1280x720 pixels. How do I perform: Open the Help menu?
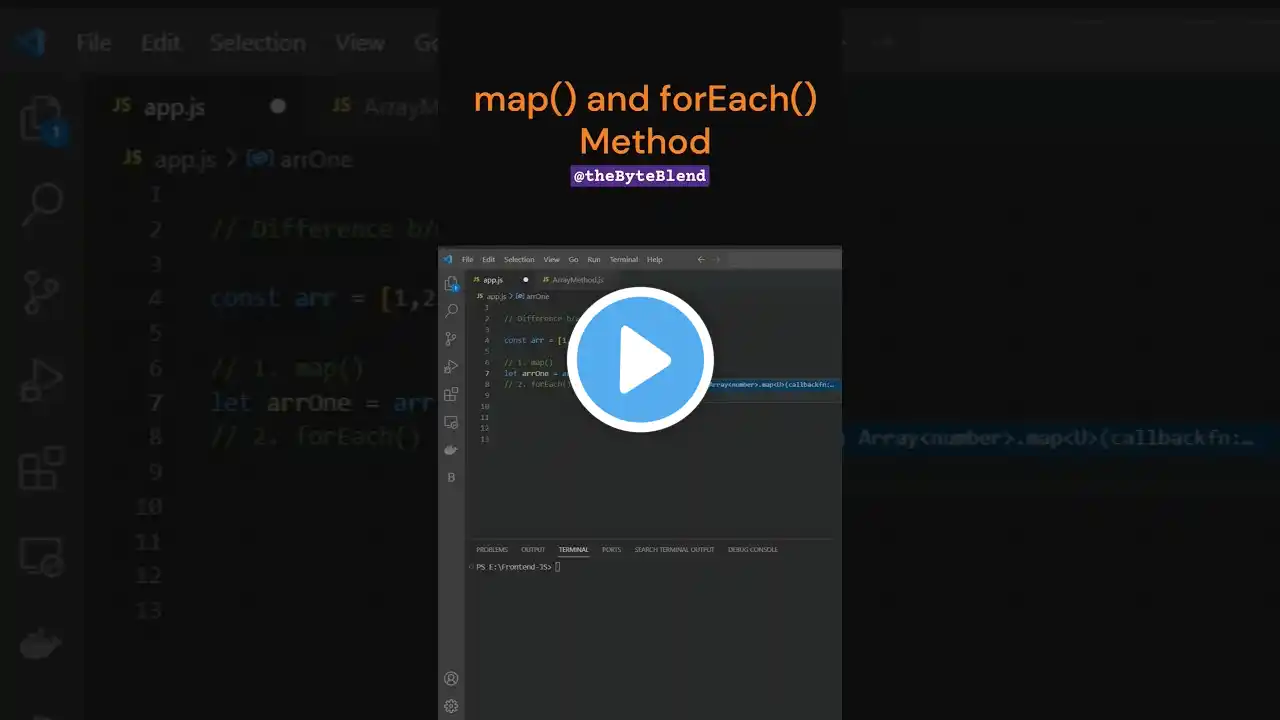click(x=655, y=260)
